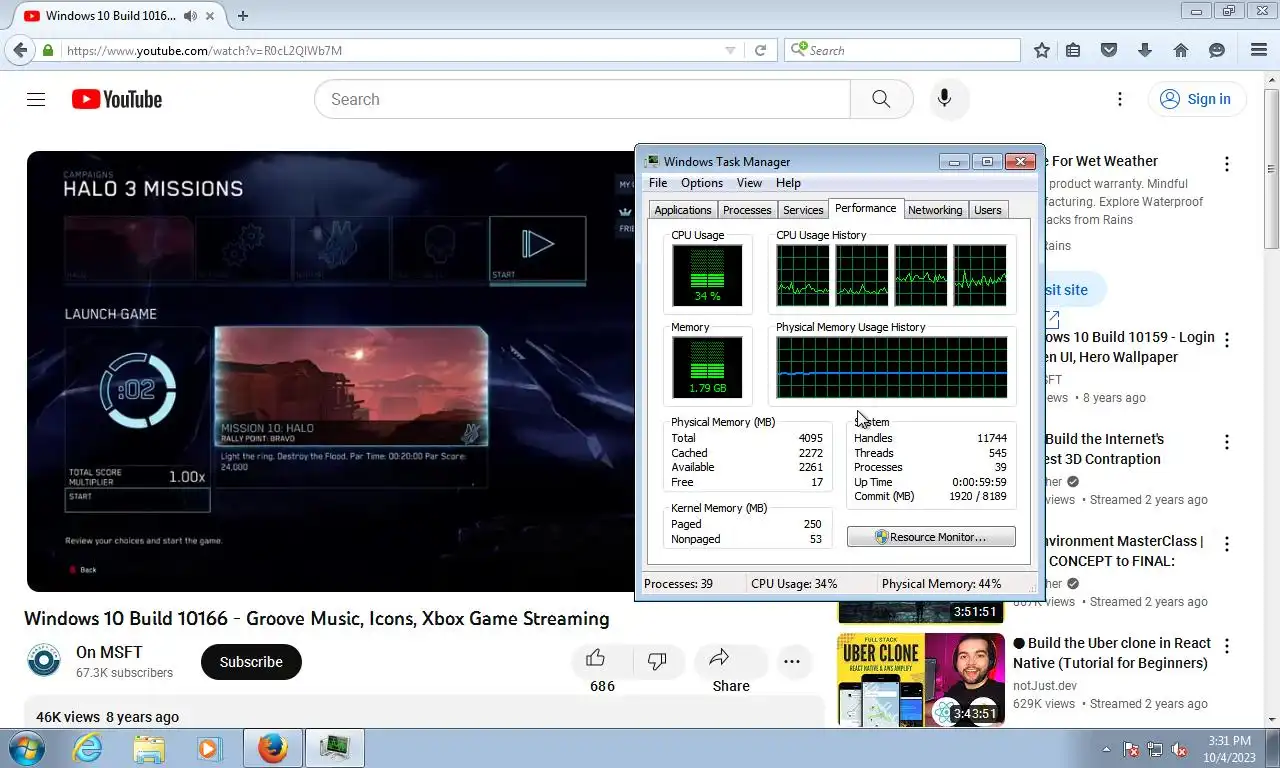The width and height of the screenshot is (1280, 768).
Task: Click the chat smiley icon in toolbar
Action: [x=1217, y=50]
